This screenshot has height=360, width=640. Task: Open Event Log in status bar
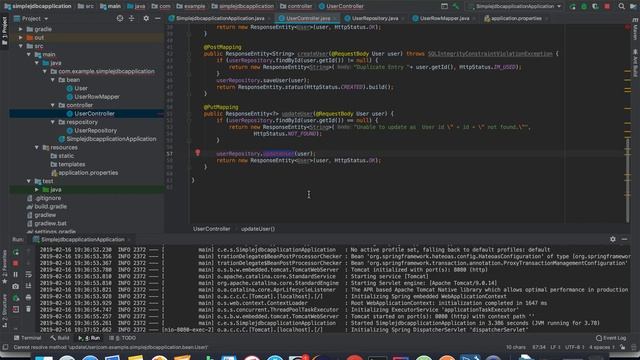click(x=611, y=338)
